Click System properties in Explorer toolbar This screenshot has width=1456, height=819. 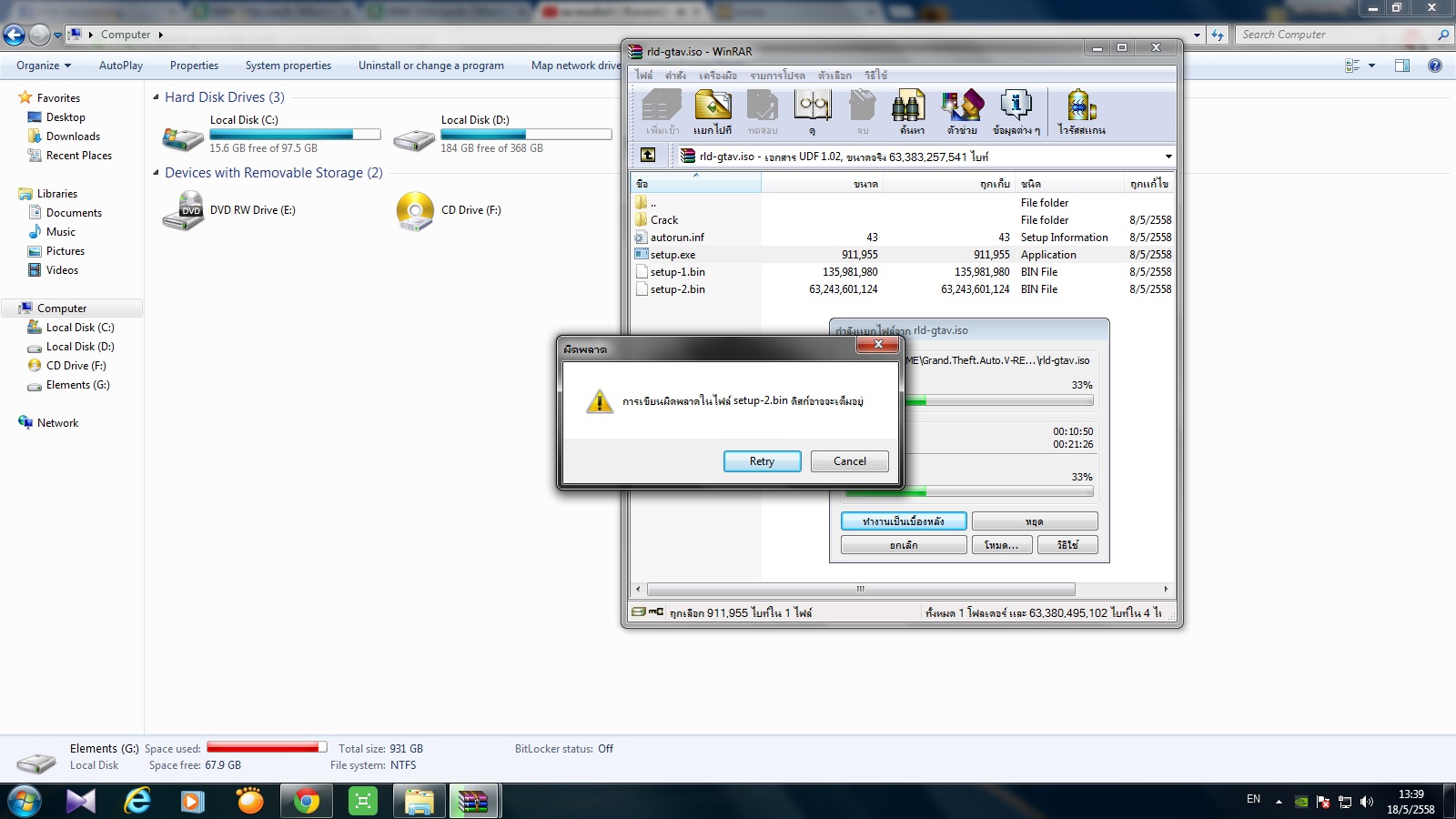tap(288, 66)
